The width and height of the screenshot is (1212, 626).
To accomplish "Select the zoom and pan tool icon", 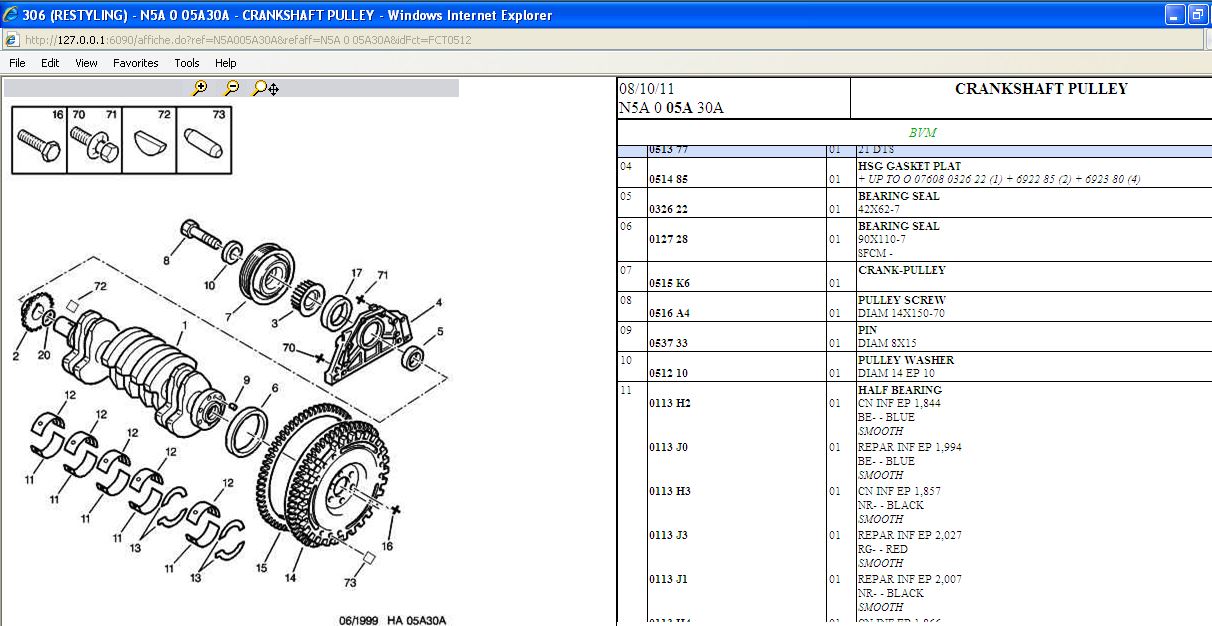I will pos(265,88).
